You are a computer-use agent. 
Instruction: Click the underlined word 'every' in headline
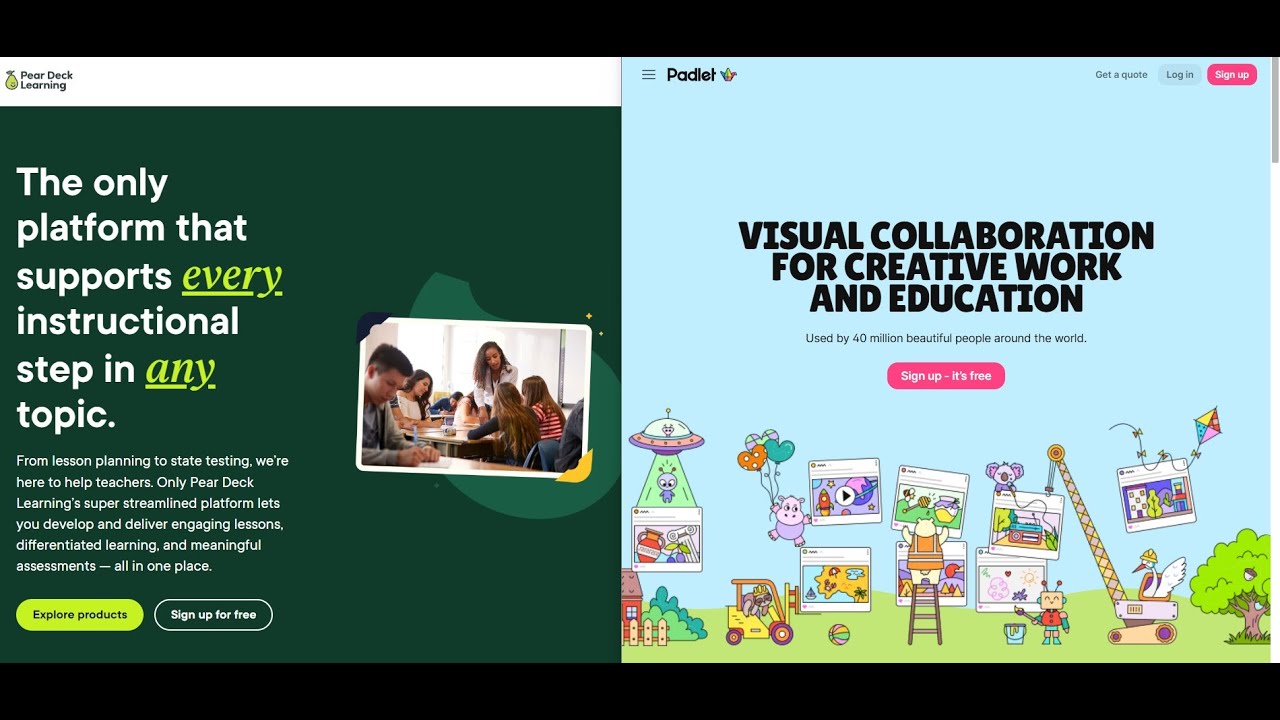click(x=232, y=276)
